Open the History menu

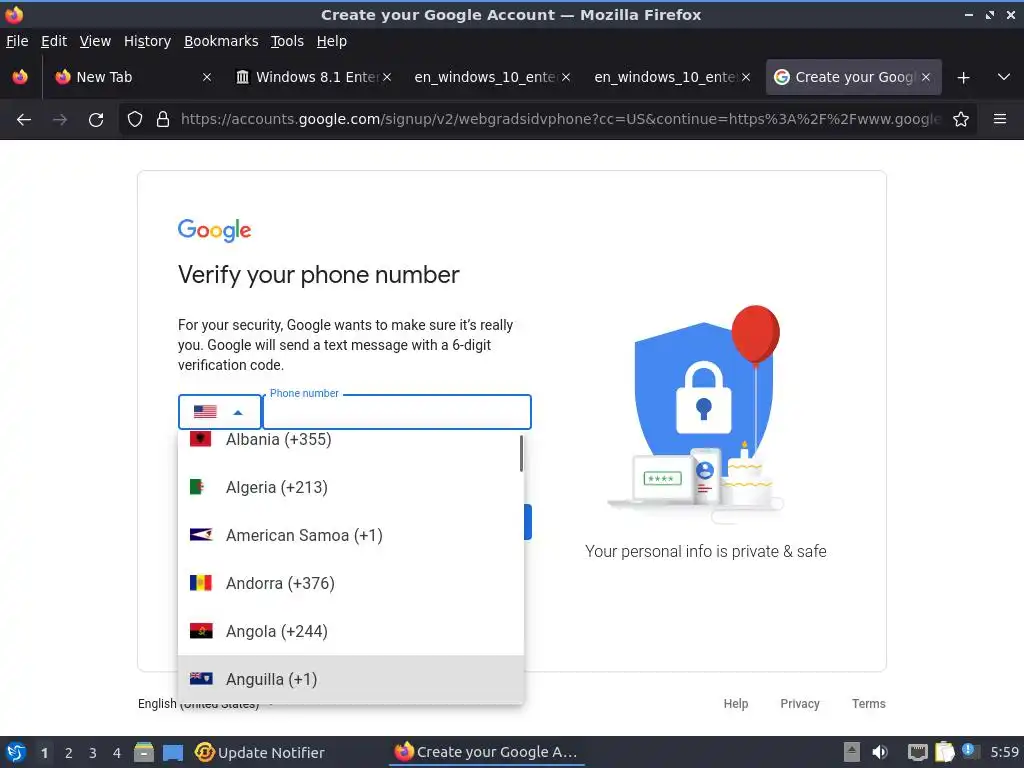coord(148,41)
